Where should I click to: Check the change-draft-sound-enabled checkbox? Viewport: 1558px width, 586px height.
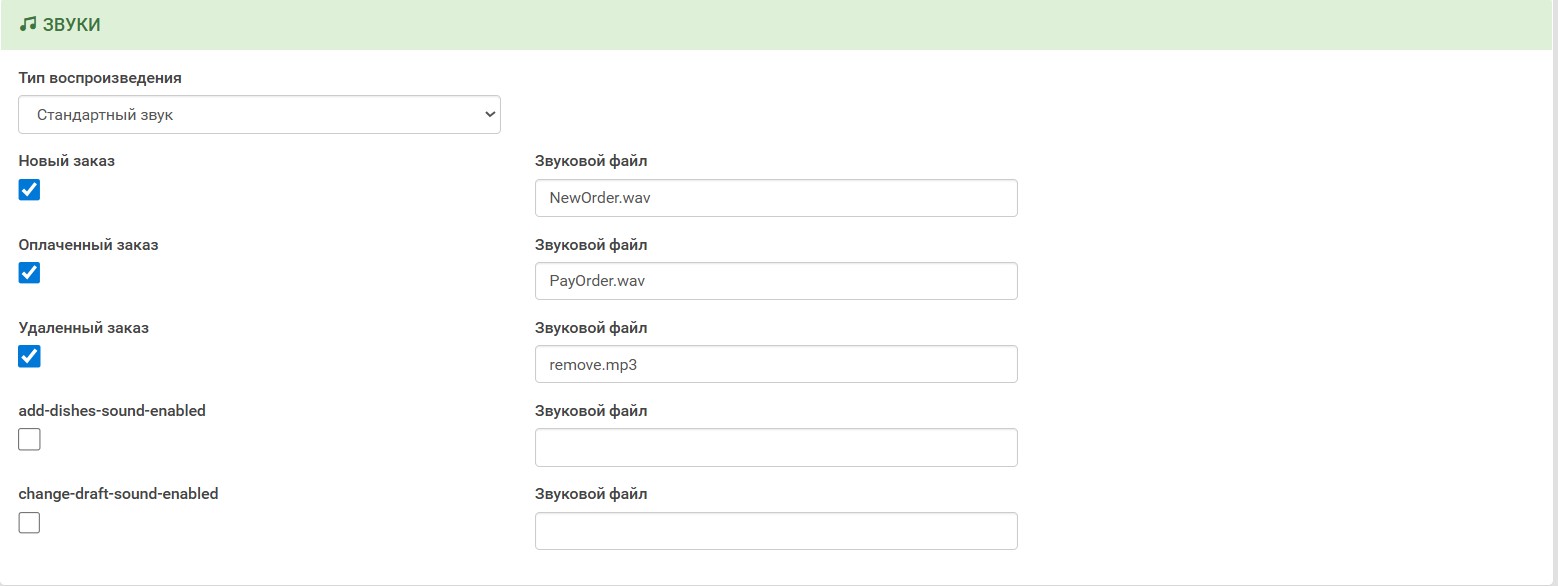30,522
